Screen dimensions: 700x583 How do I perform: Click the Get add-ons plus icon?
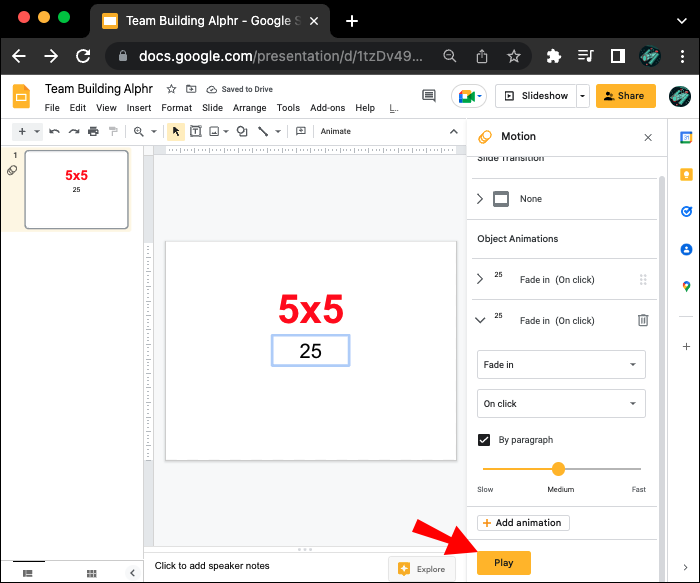tap(686, 346)
